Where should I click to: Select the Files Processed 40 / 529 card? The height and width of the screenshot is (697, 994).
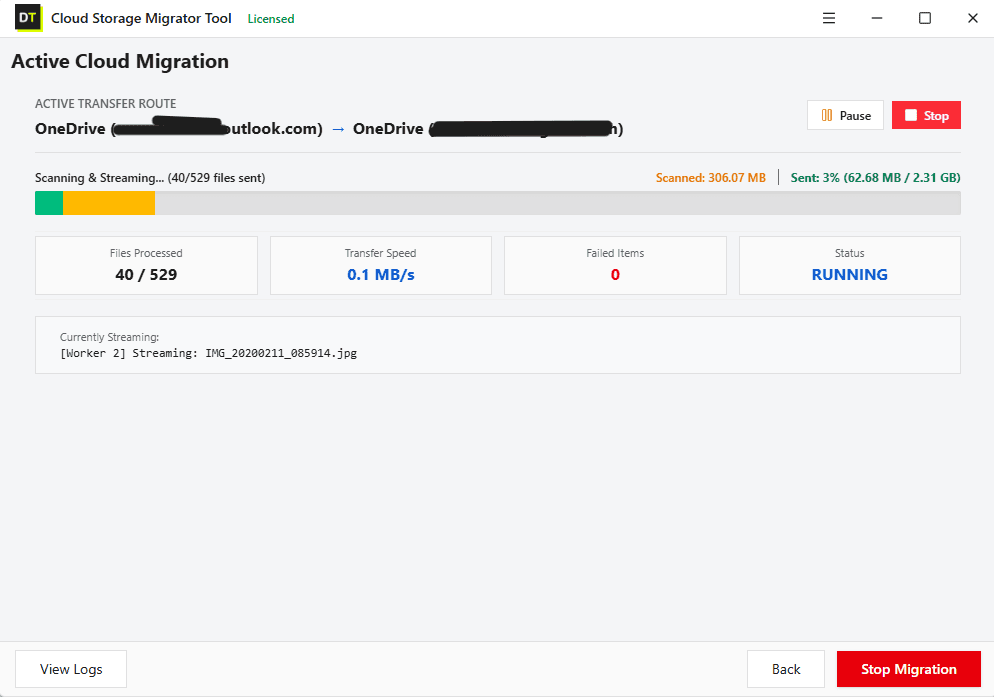(x=146, y=266)
